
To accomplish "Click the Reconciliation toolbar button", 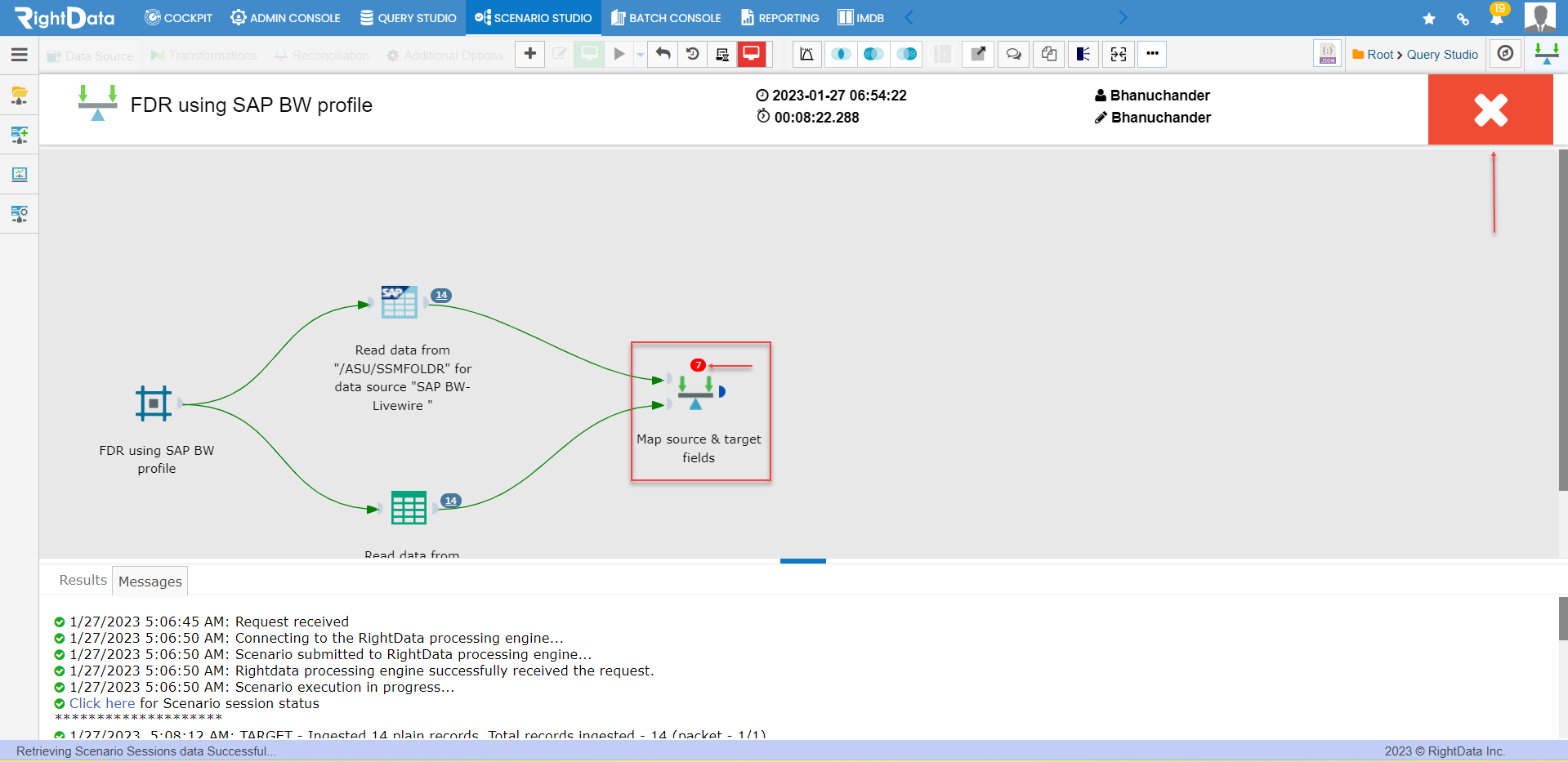I will pos(322,56).
